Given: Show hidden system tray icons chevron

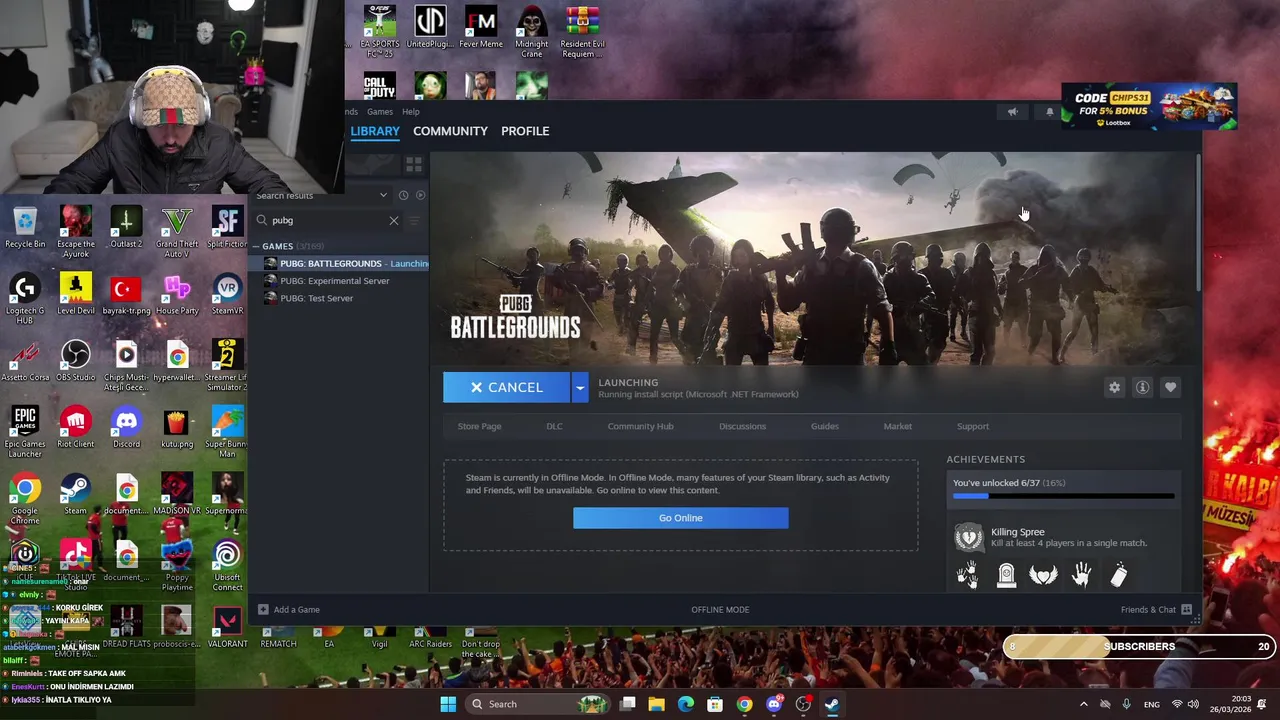Looking at the screenshot, I should 1083,704.
